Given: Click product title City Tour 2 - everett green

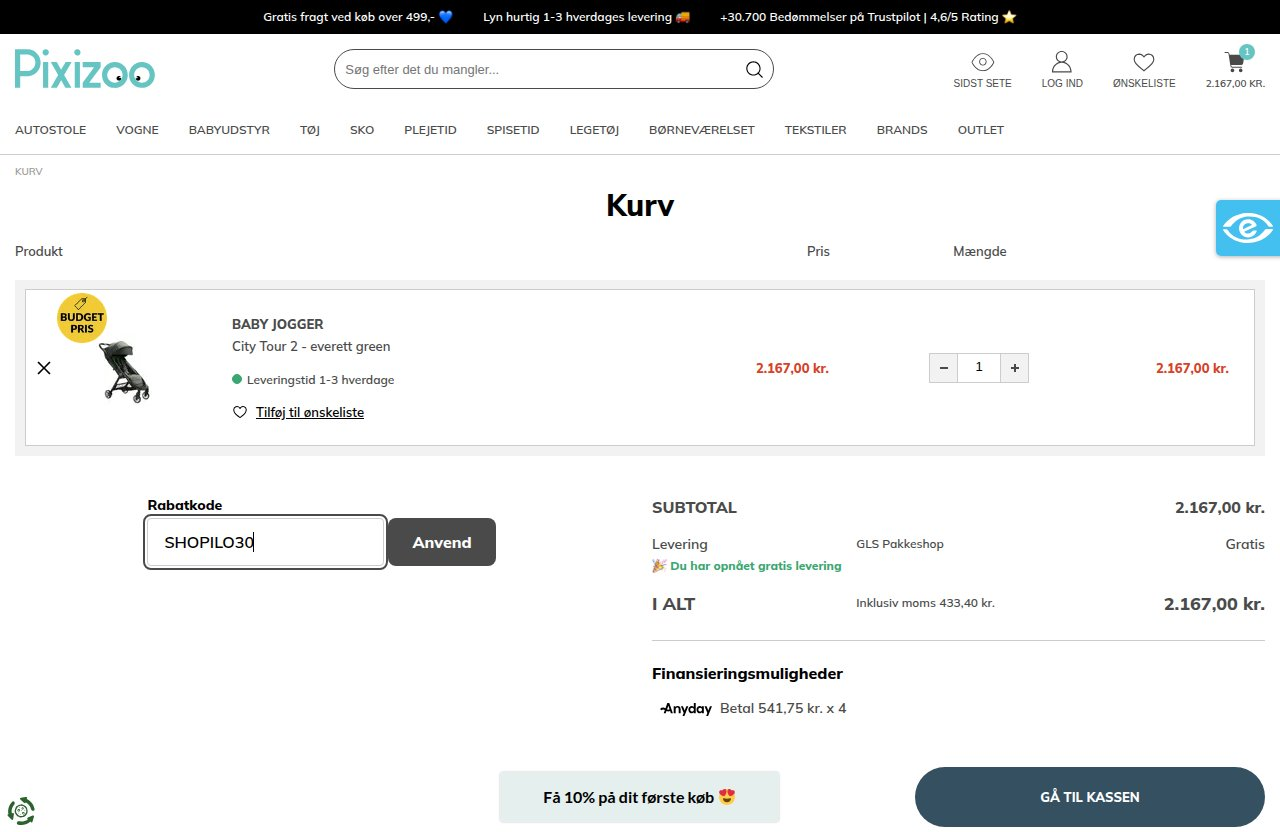Looking at the screenshot, I should (311, 346).
